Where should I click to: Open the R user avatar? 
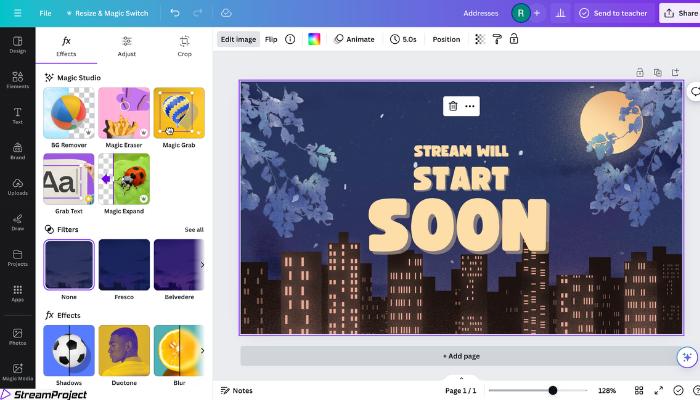point(521,13)
